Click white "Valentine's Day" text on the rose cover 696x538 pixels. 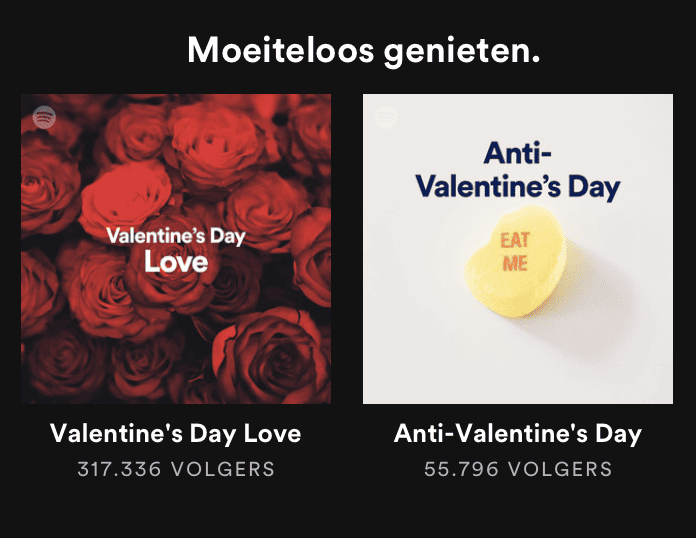175,237
